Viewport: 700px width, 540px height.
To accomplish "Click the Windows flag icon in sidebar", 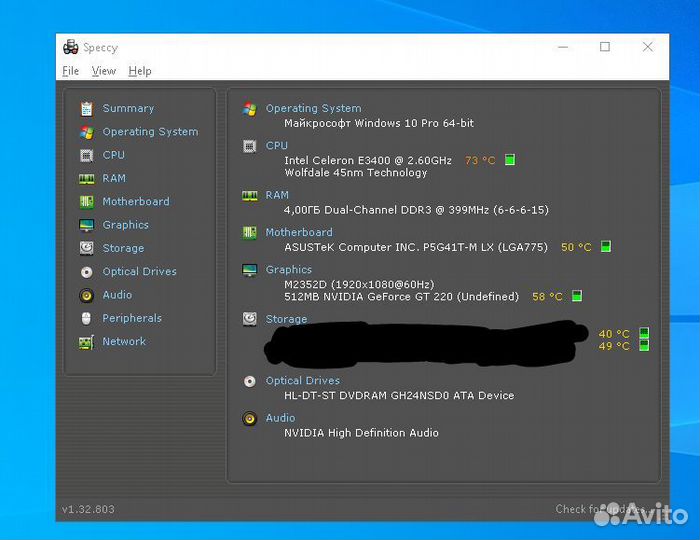I will pos(87,132).
